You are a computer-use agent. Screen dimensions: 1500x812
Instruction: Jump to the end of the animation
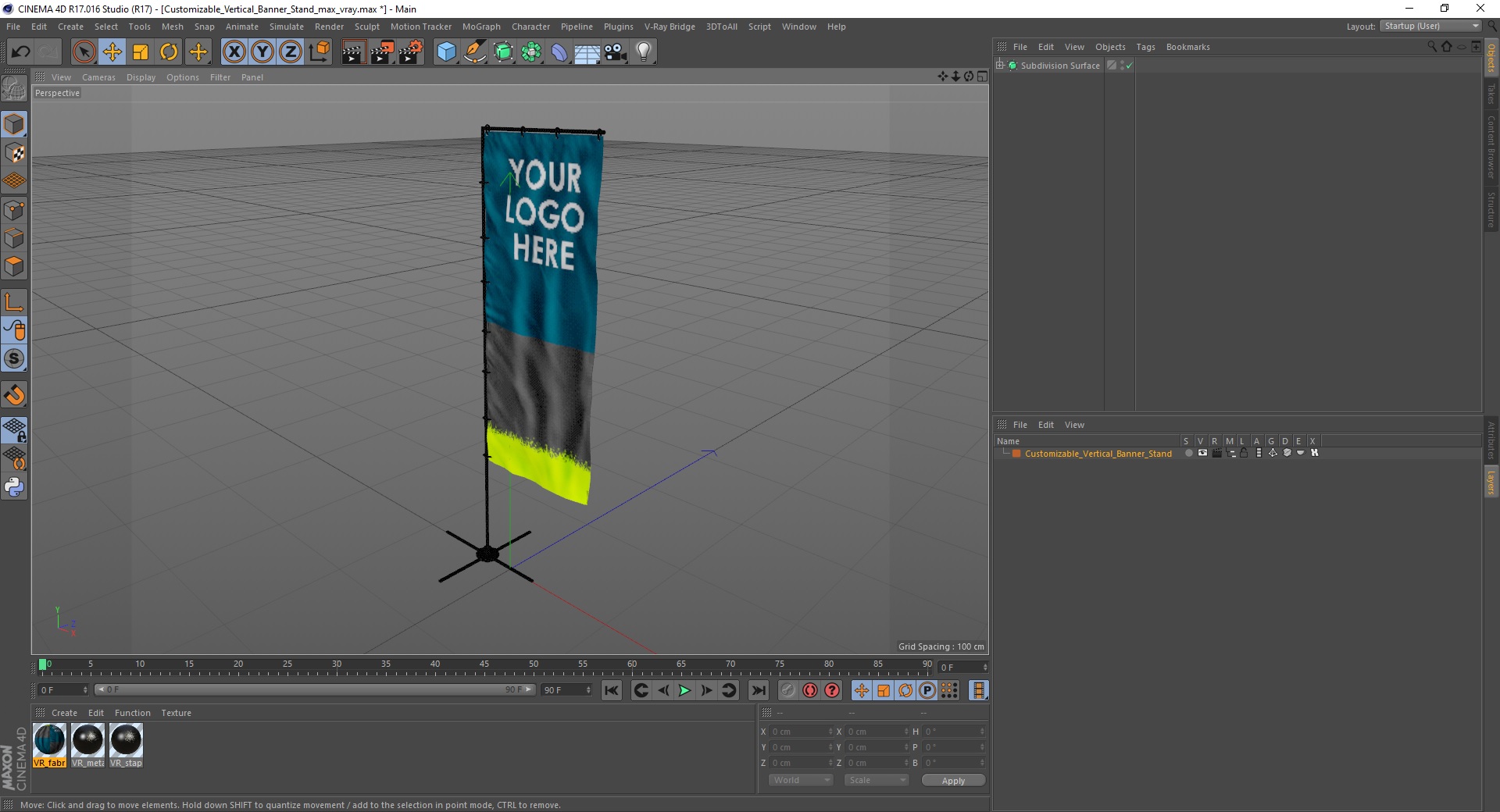(x=758, y=690)
